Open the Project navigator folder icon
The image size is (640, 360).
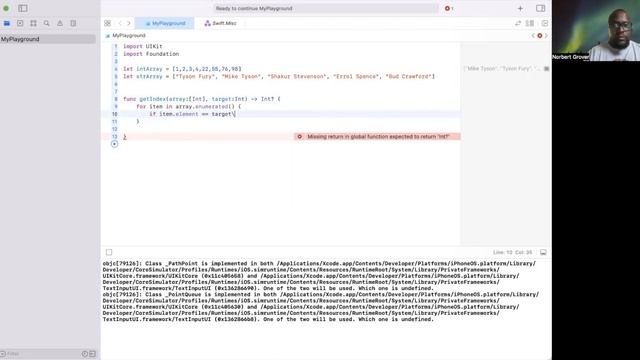pos(7,23)
